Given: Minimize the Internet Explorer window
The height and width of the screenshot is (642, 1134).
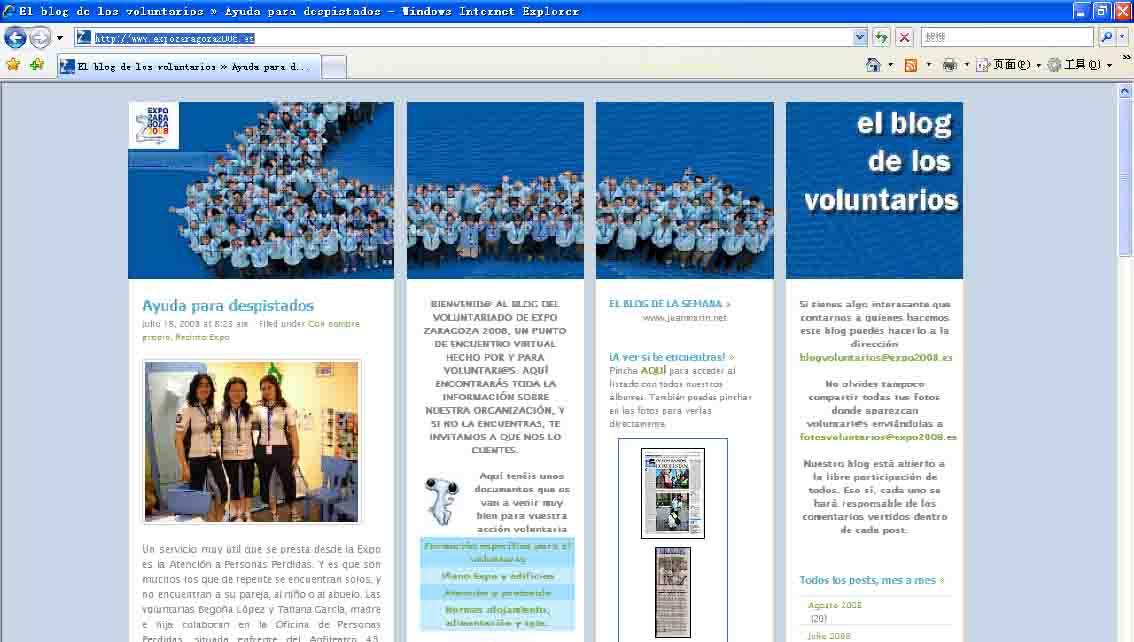Looking at the screenshot, I should [1080, 11].
